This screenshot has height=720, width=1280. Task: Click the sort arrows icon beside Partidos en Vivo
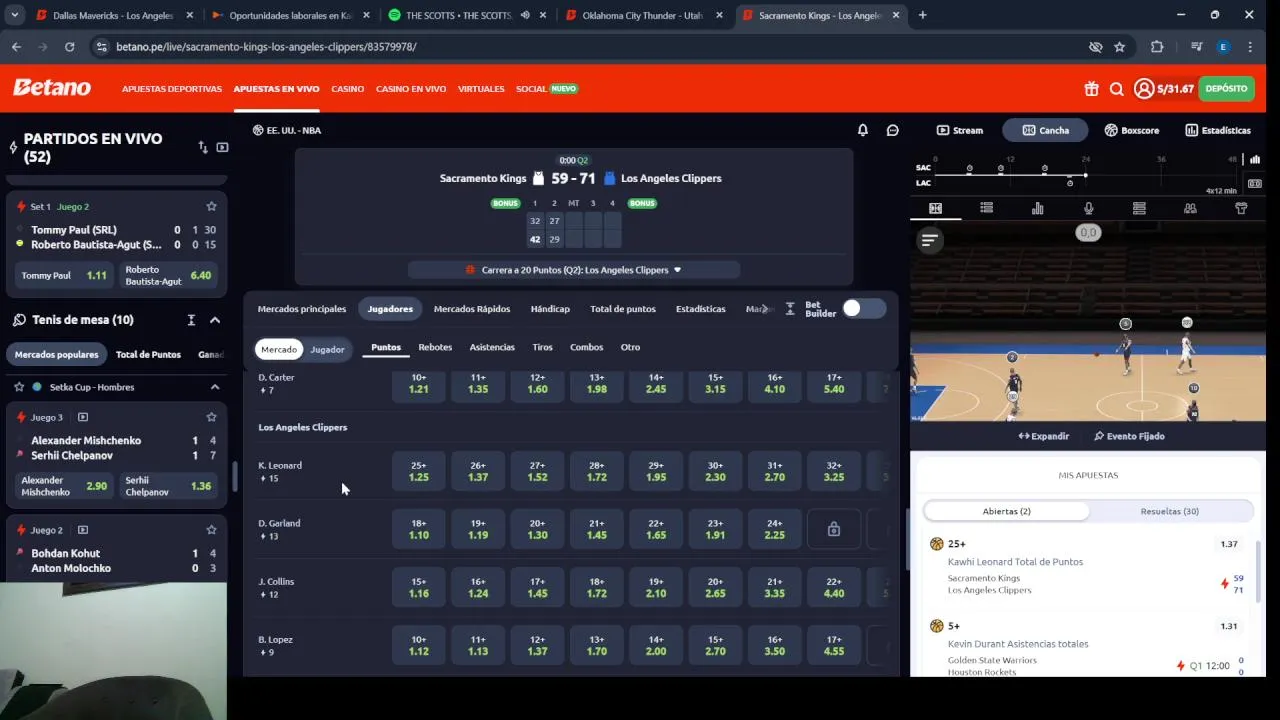(x=203, y=147)
